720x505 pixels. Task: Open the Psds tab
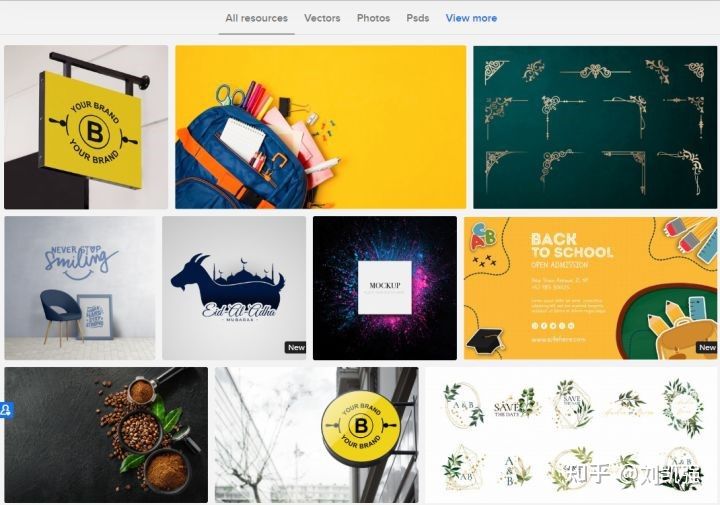tap(417, 18)
